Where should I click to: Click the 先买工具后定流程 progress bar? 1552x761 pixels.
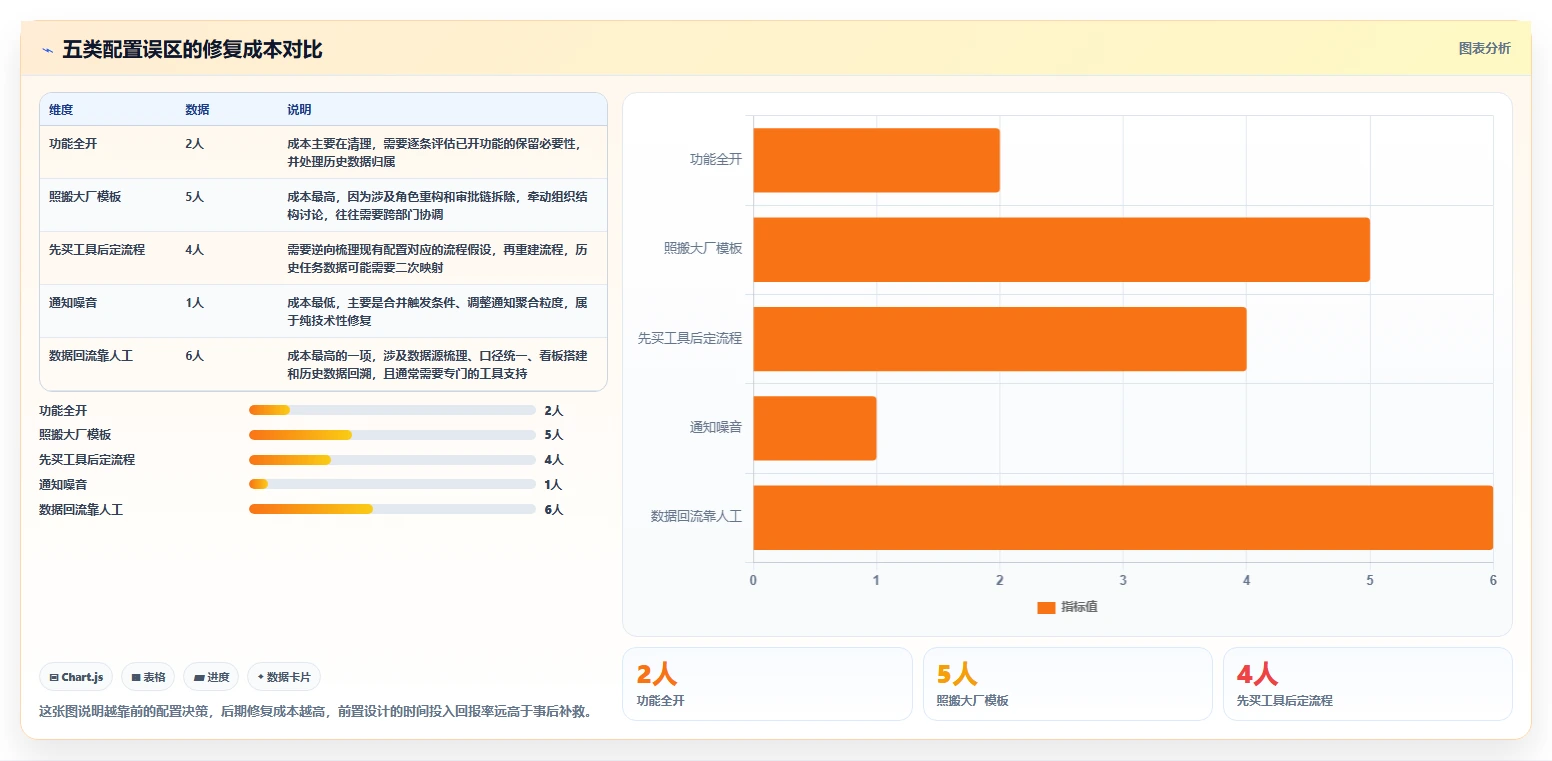click(x=392, y=460)
